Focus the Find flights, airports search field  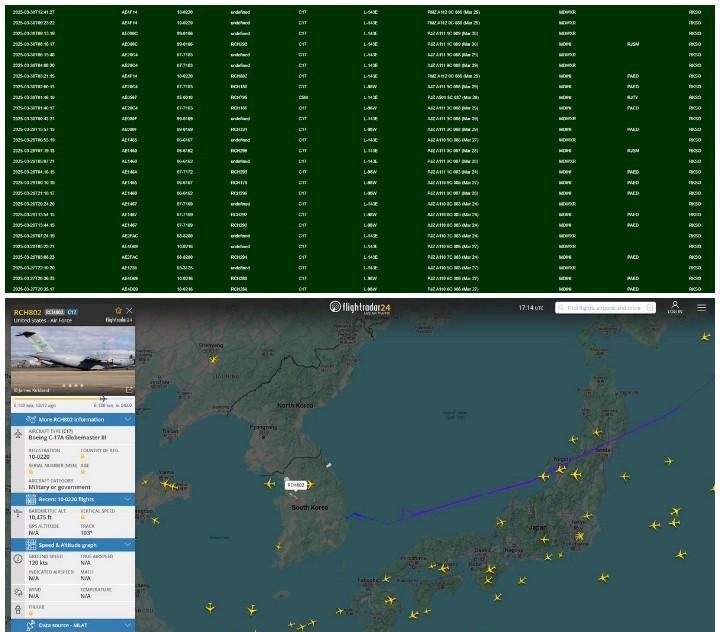point(605,308)
